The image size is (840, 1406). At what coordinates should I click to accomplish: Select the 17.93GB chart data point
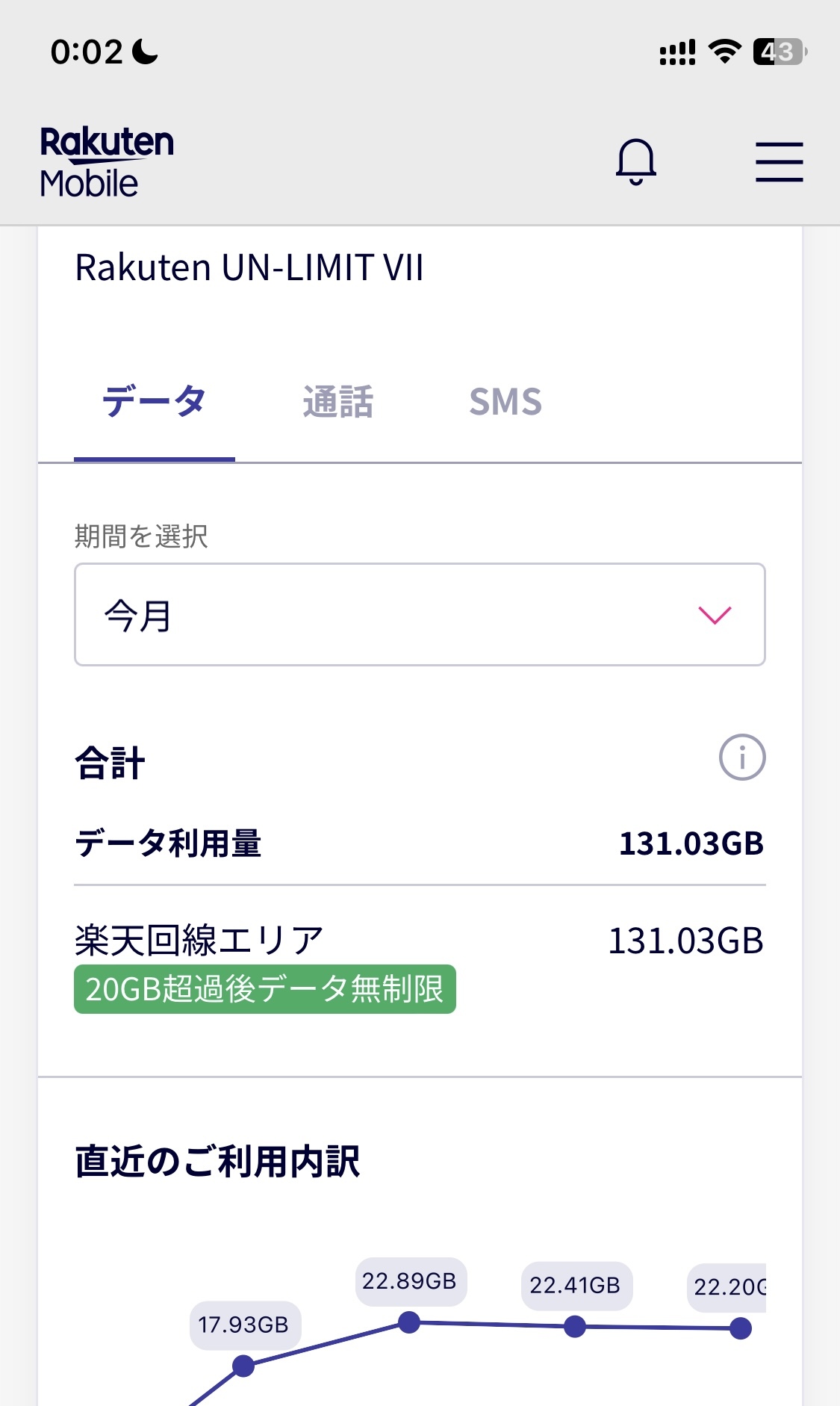(x=243, y=1366)
